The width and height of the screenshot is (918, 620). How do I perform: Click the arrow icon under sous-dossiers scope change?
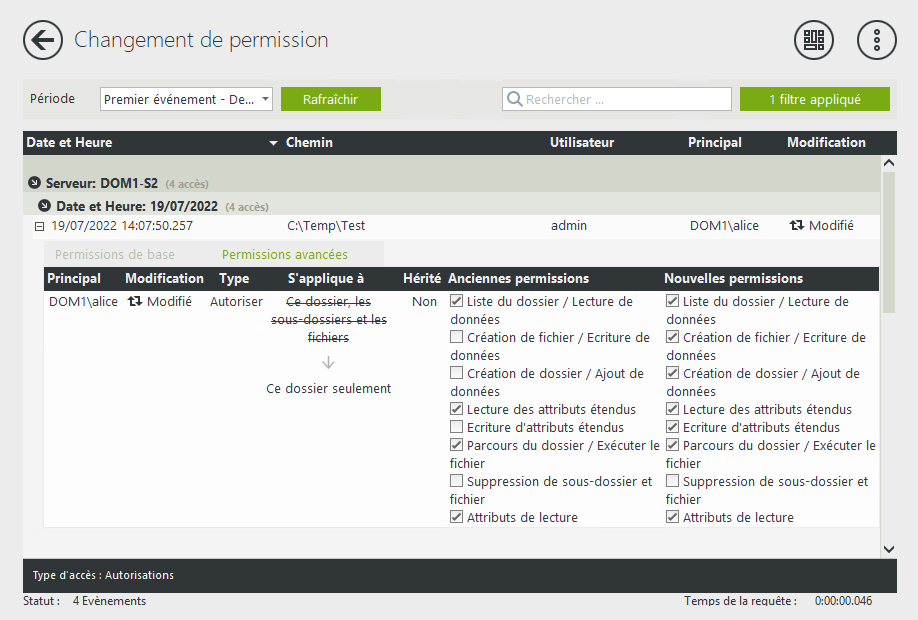(328, 364)
